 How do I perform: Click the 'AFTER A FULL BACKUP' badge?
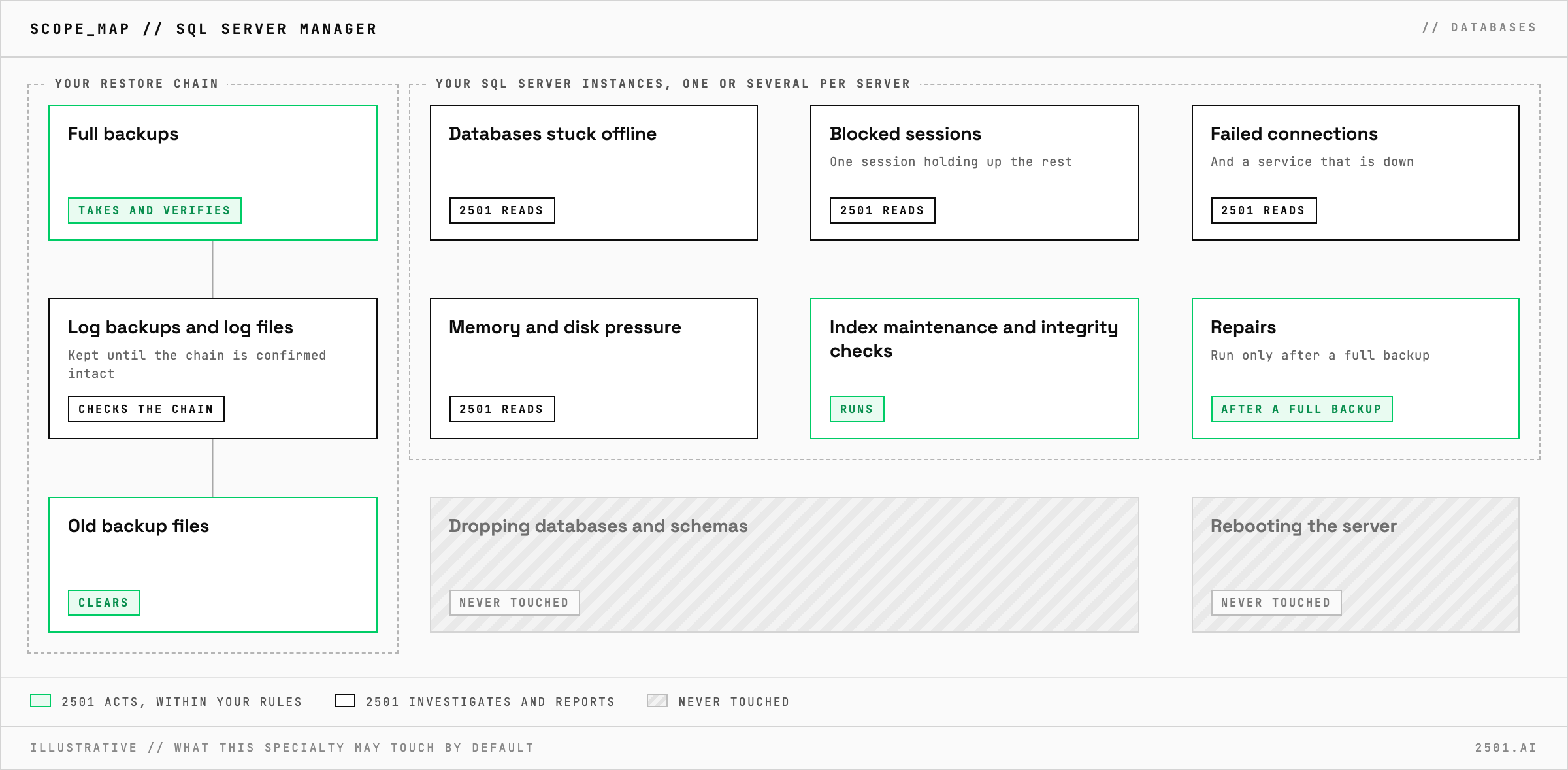[1301, 409]
